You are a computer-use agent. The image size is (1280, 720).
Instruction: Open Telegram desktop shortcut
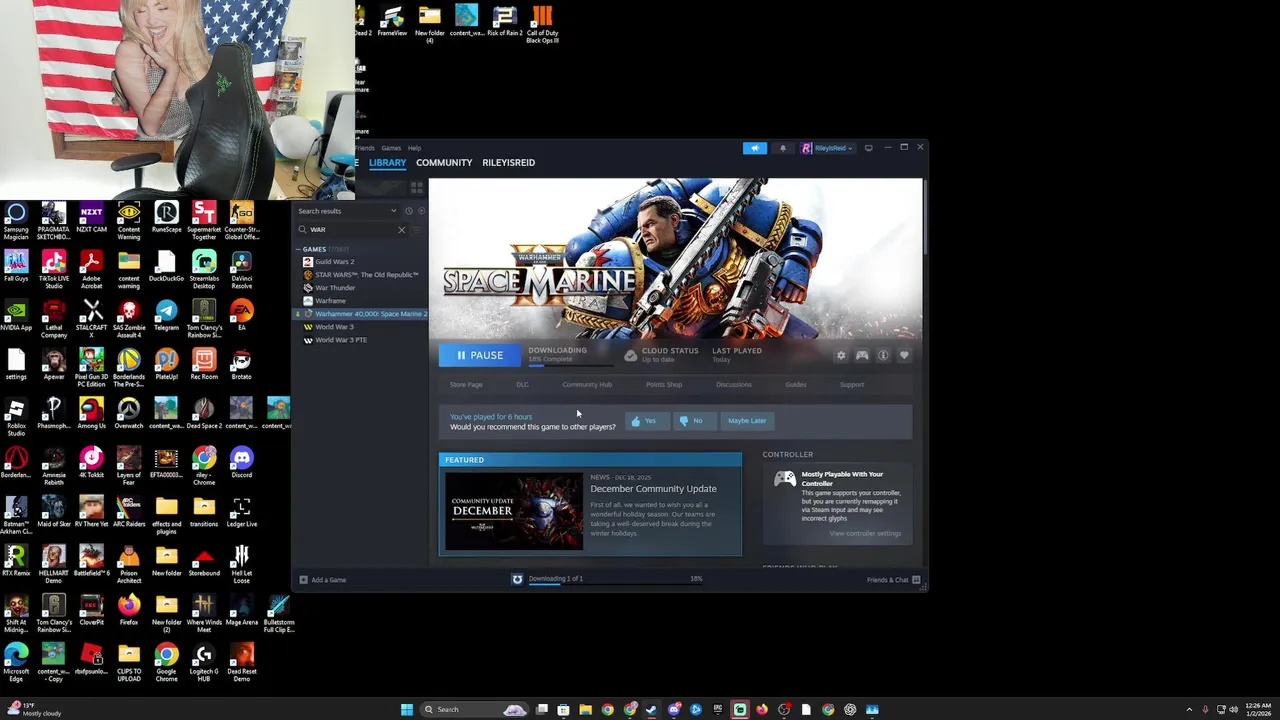click(166, 315)
